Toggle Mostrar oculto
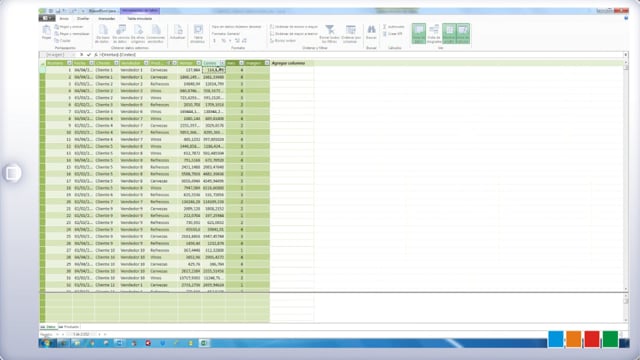Screen dimensions: 640x360 [449, 33]
